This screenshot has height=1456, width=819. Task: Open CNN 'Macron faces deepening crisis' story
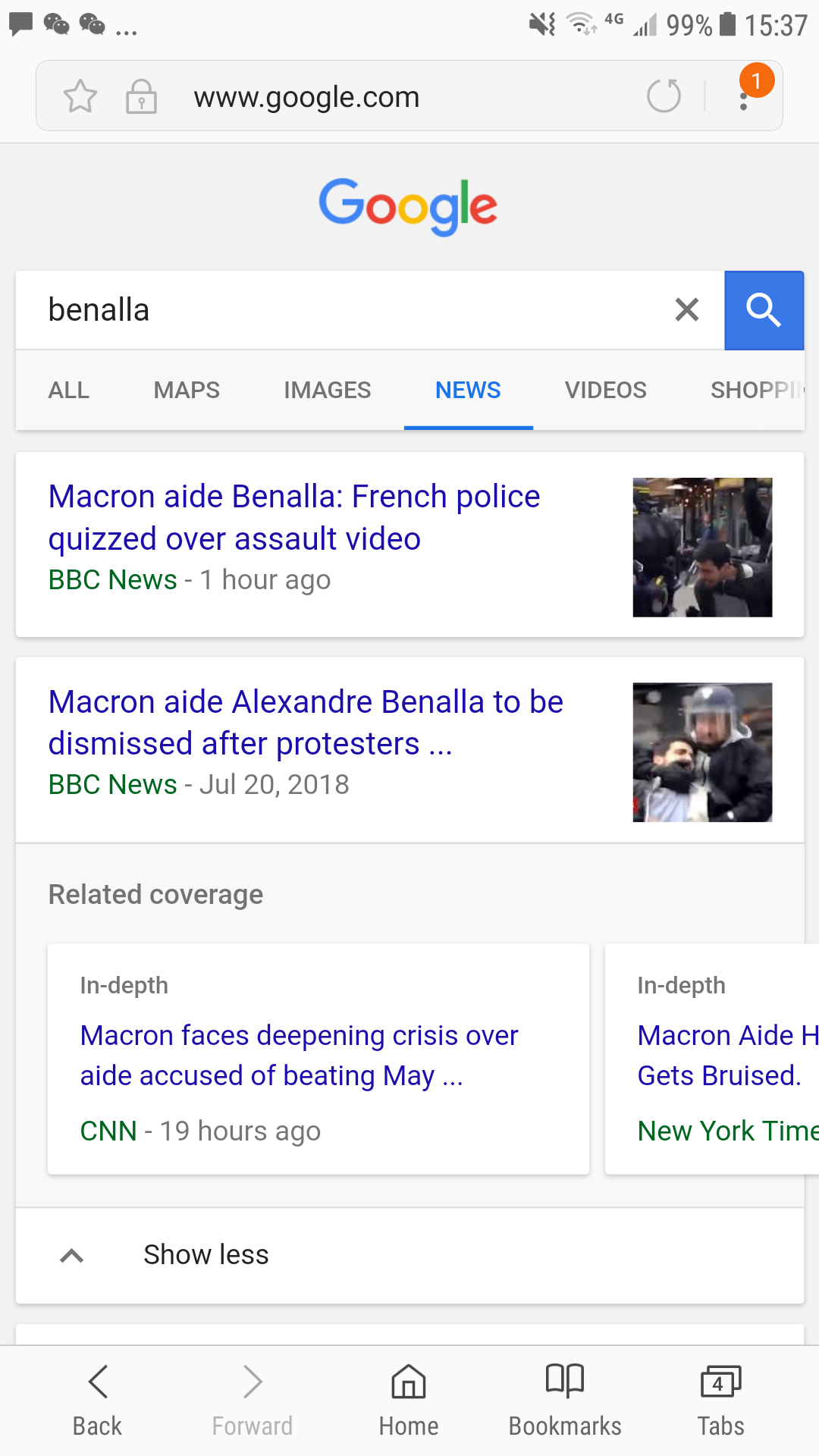click(x=300, y=1055)
